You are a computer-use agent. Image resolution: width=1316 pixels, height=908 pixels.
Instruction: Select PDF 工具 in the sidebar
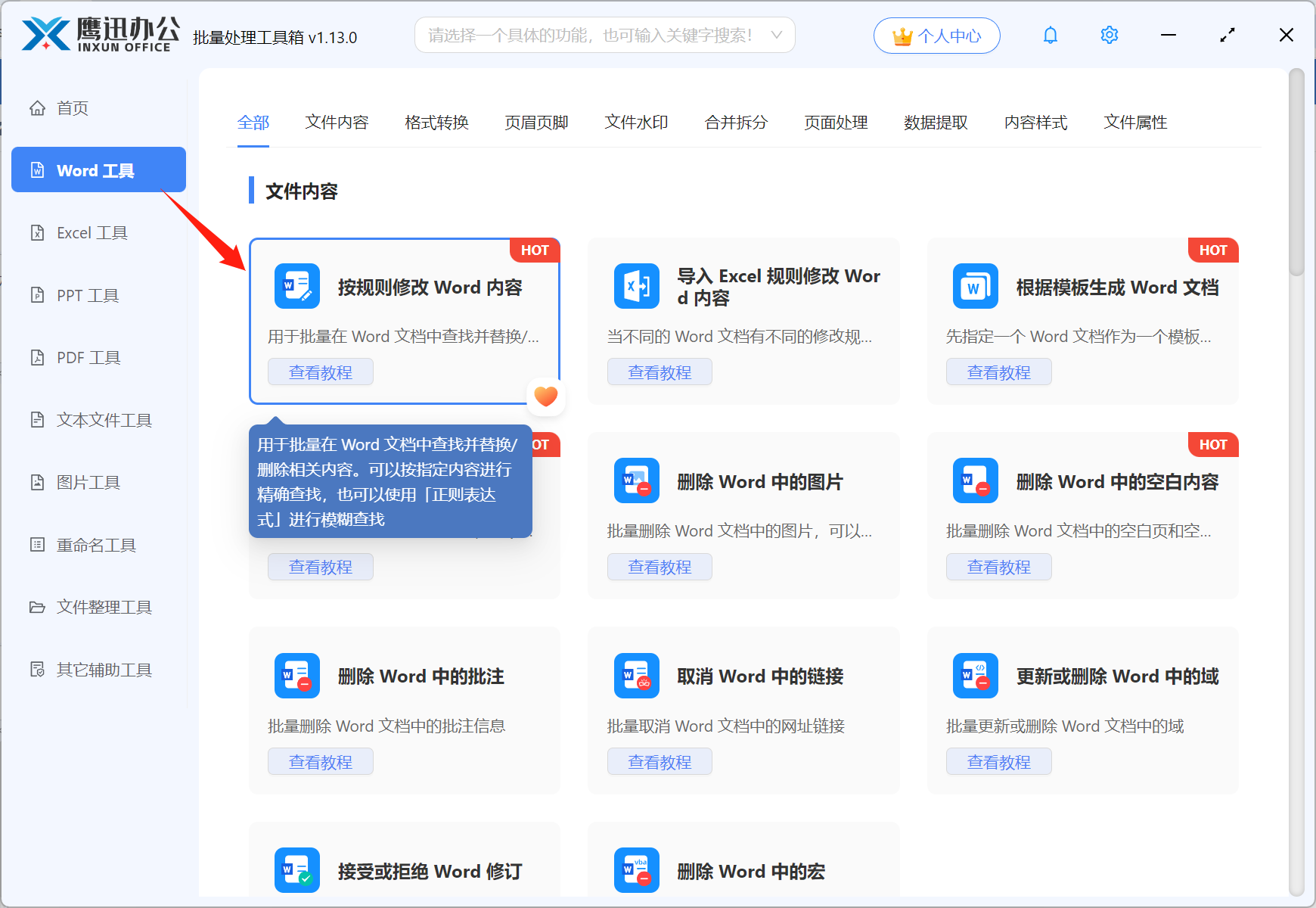(86, 357)
